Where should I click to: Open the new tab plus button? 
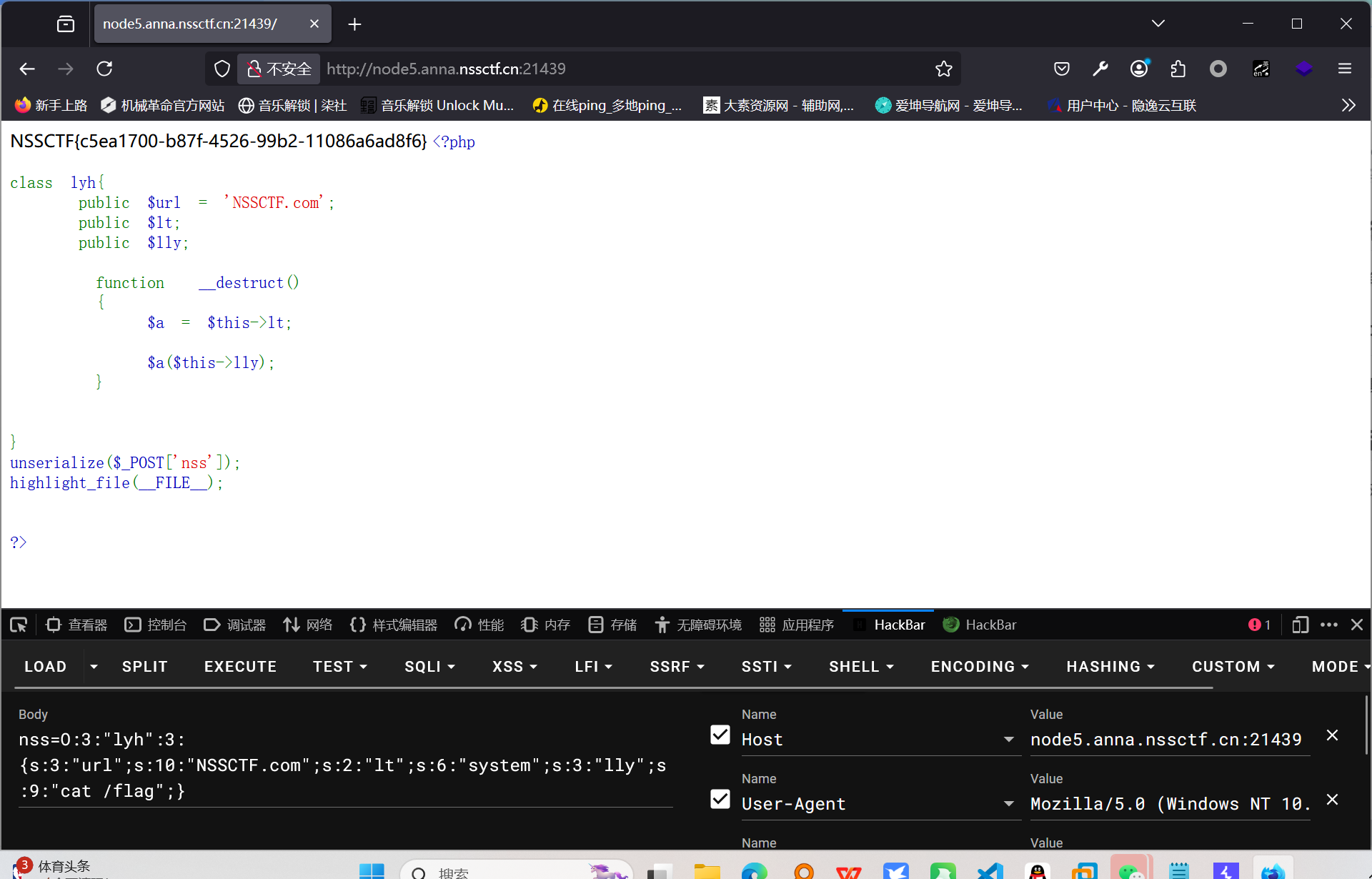pyautogui.click(x=354, y=24)
